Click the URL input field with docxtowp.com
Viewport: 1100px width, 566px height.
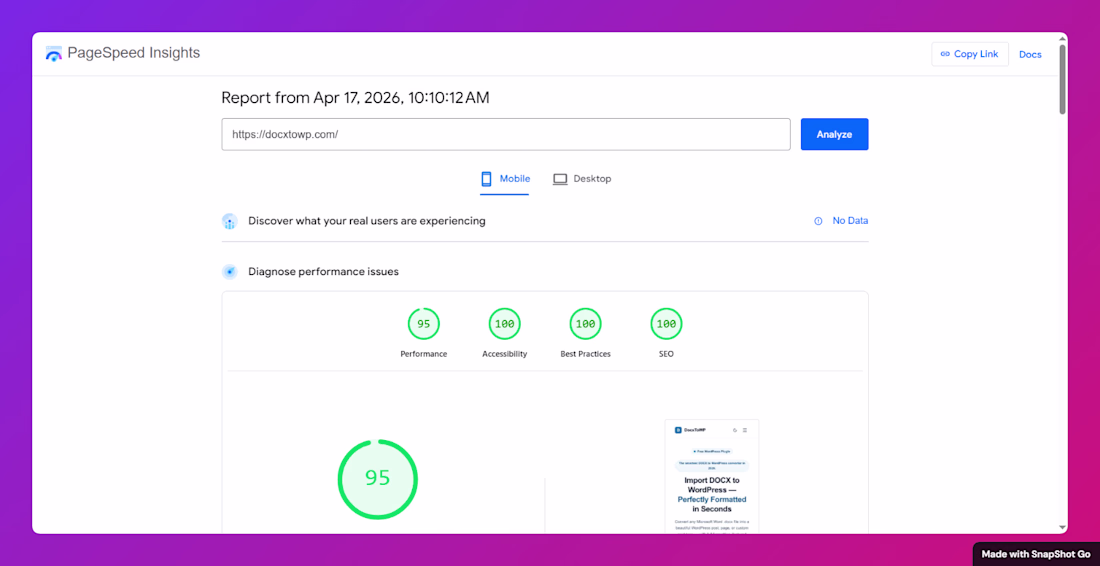pos(506,134)
